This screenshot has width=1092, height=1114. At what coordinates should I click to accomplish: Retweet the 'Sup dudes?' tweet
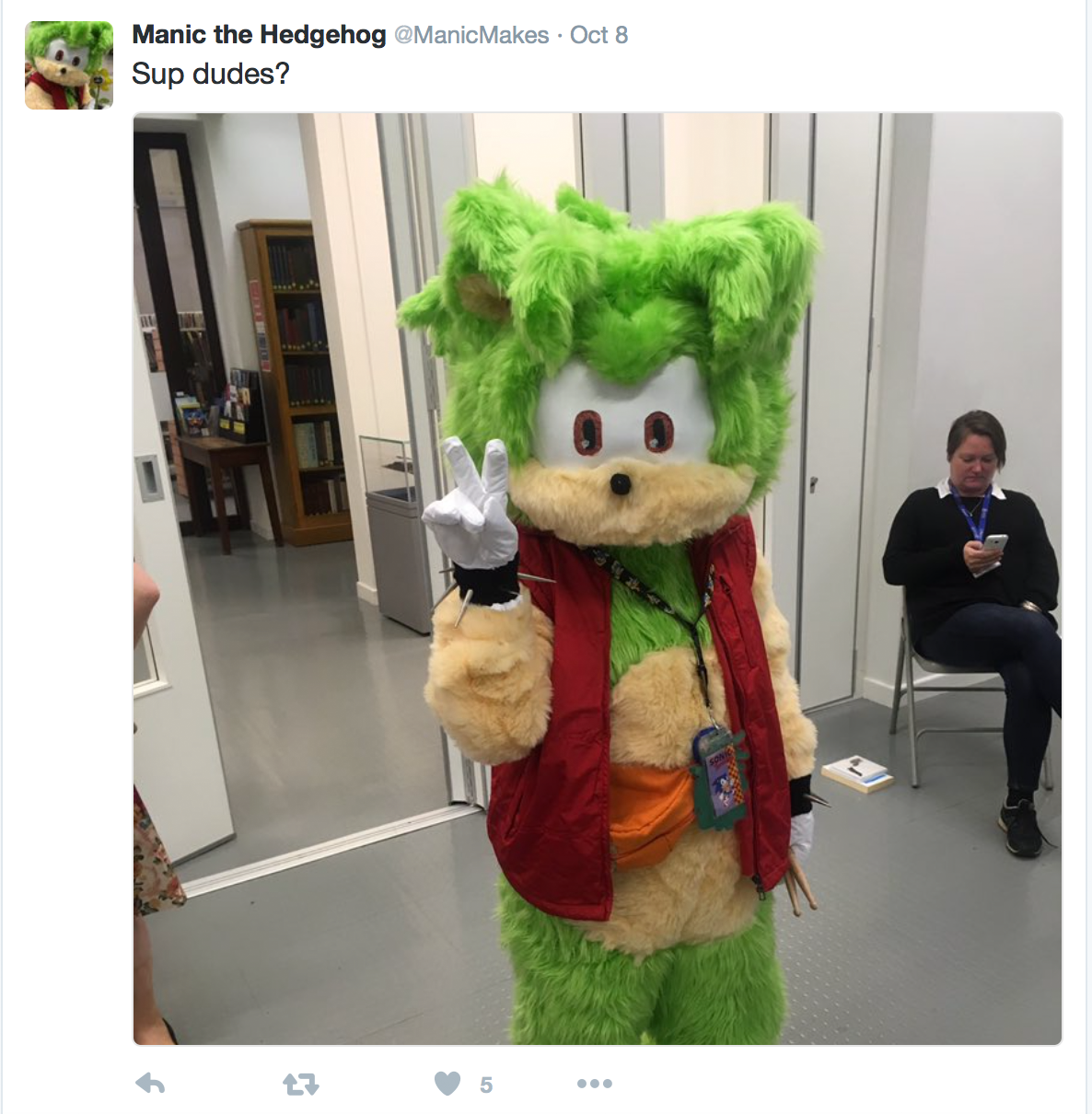(301, 1085)
